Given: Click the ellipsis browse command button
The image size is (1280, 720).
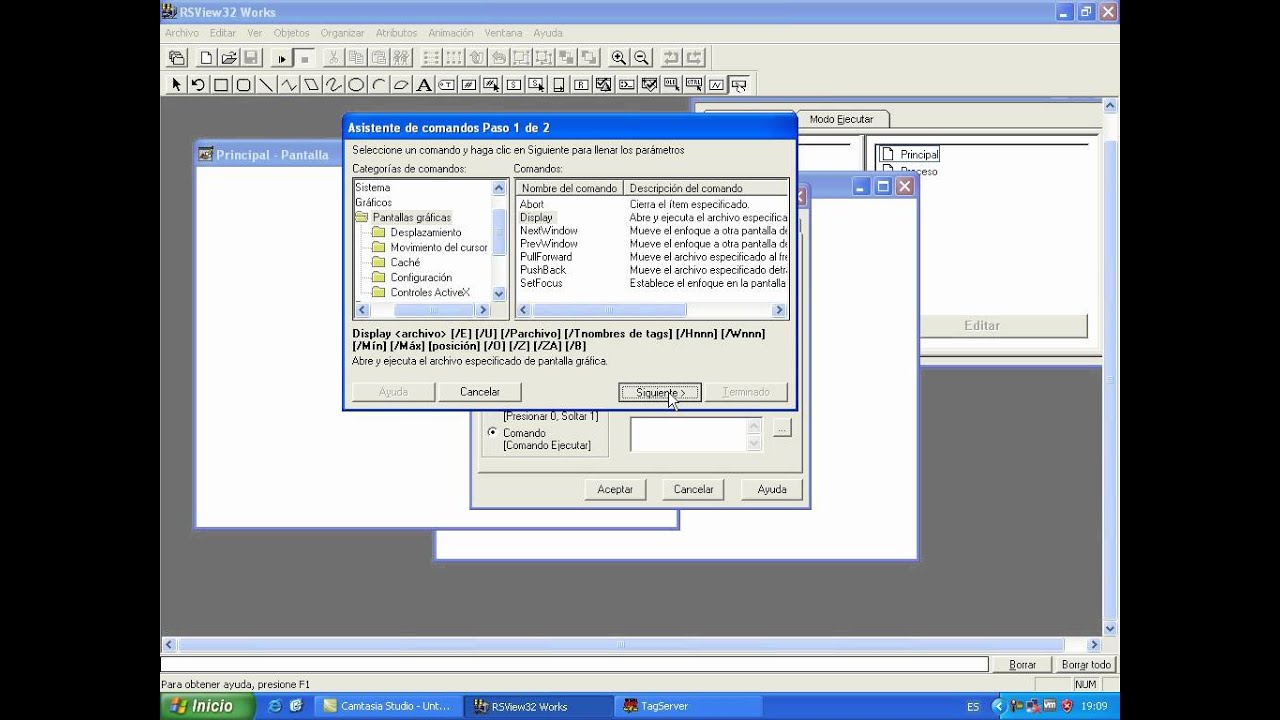Looking at the screenshot, I should 782,428.
